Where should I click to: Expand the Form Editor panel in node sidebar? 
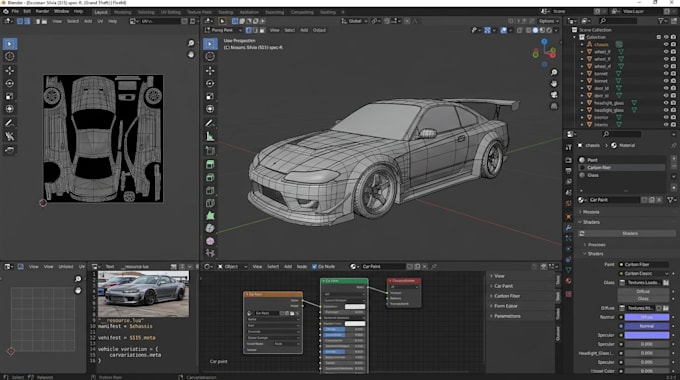point(506,306)
